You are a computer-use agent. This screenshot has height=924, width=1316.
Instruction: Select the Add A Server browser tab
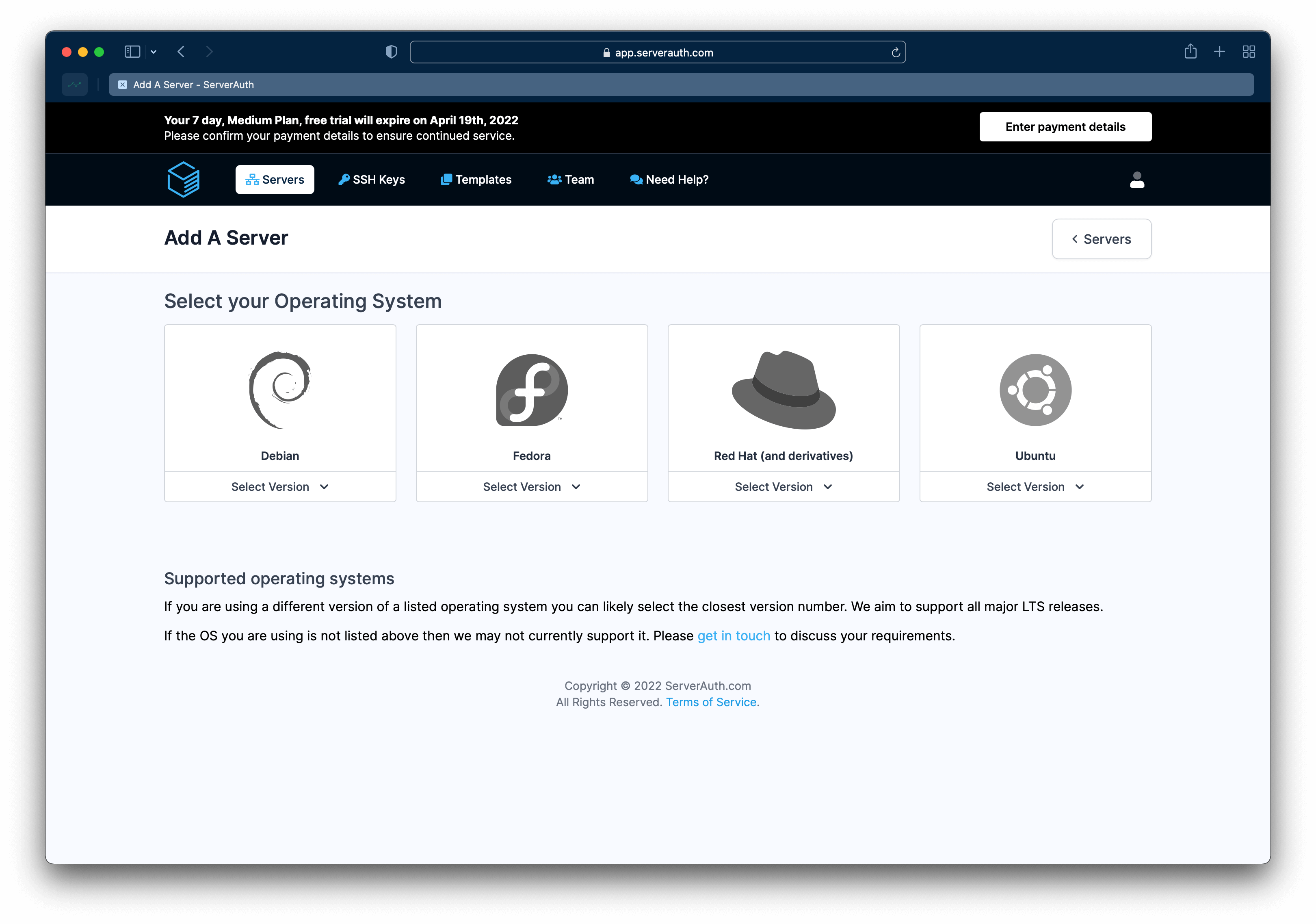click(x=681, y=84)
